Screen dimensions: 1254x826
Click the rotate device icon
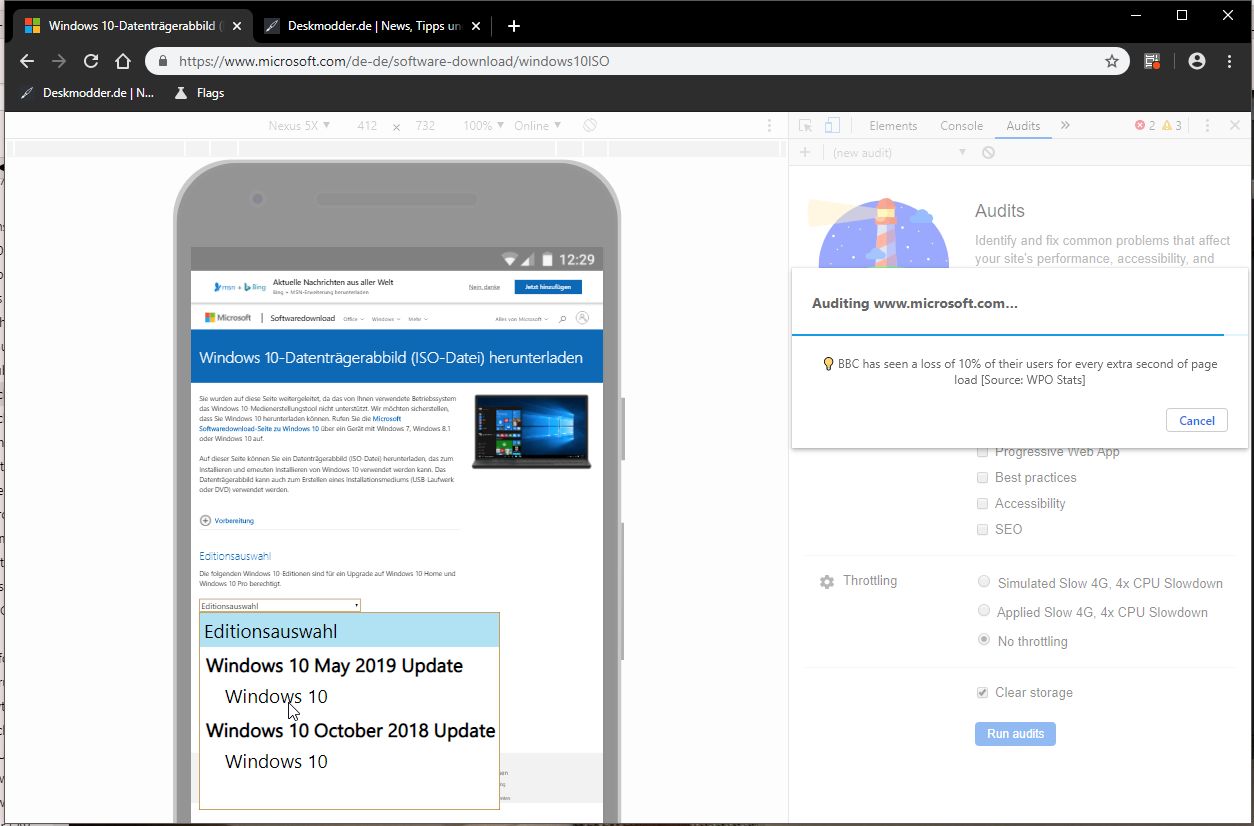tap(590, 126)
